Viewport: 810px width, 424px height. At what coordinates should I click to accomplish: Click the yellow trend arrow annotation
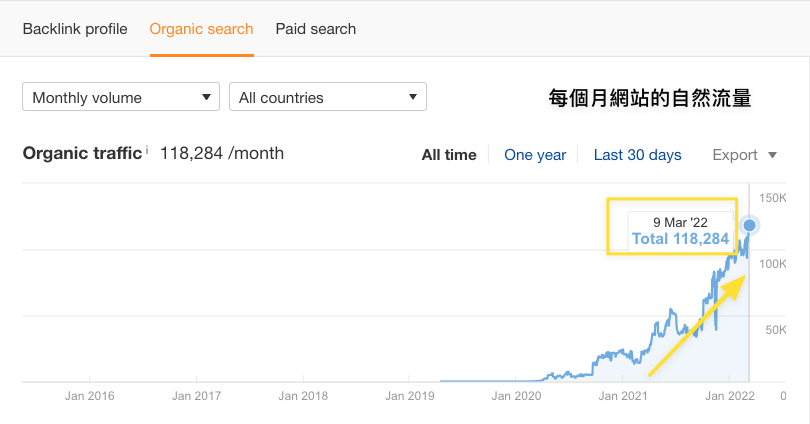696,327
